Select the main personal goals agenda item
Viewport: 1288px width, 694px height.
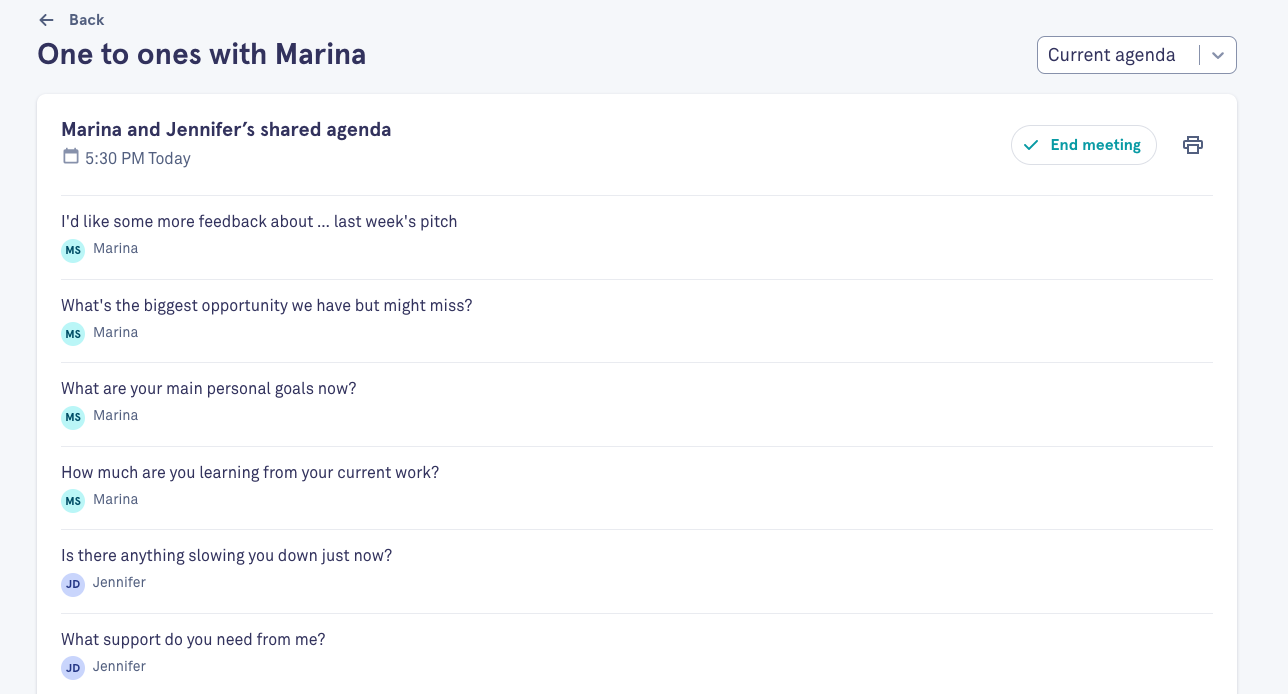click(637, 404)
